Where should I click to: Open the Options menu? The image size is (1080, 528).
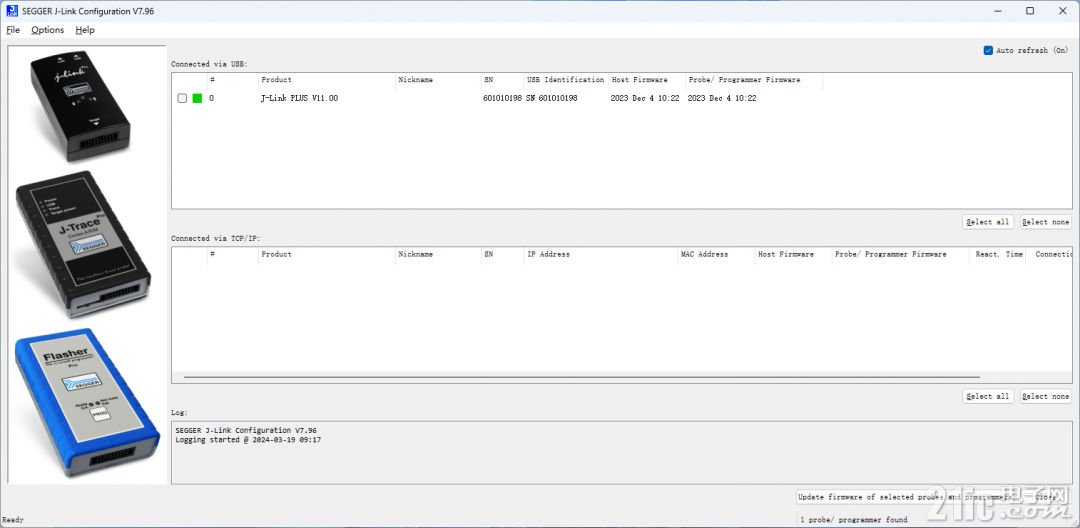point(48,30)
